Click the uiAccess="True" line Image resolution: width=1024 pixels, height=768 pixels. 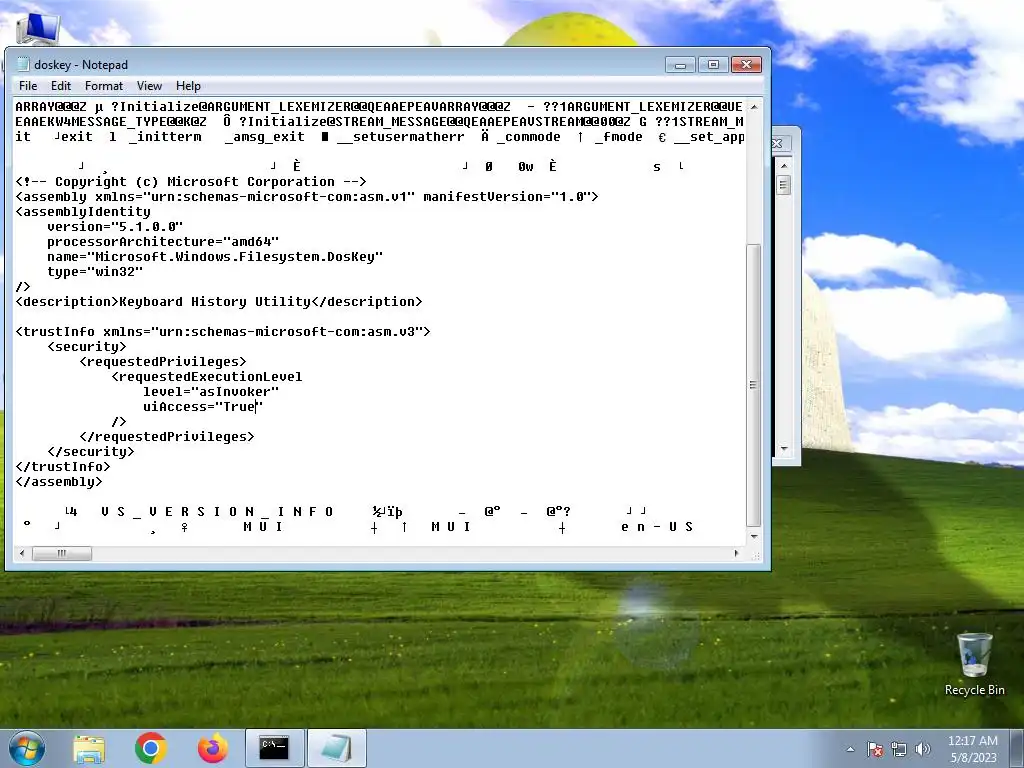click(203, 407)
